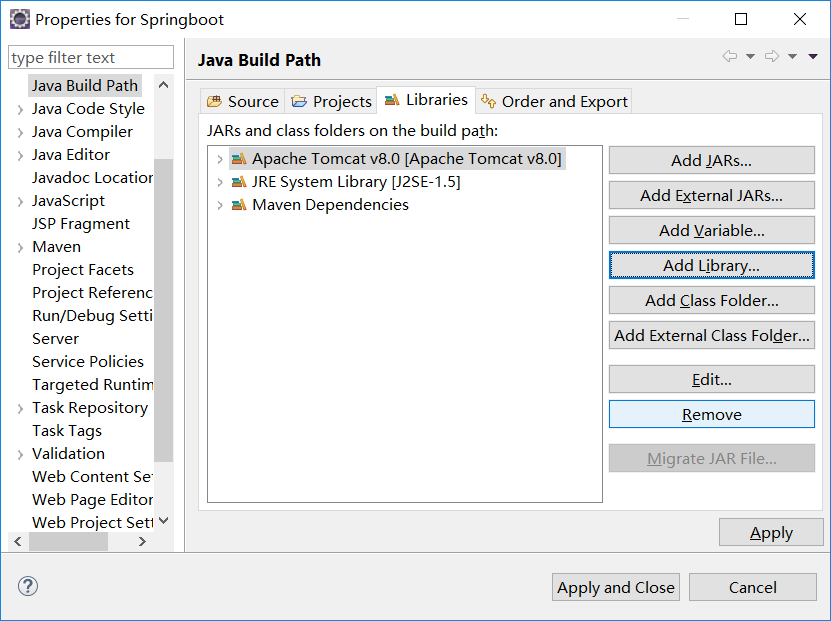
Task: Open the back history dropdown arrow
Action: click(750, 56)
